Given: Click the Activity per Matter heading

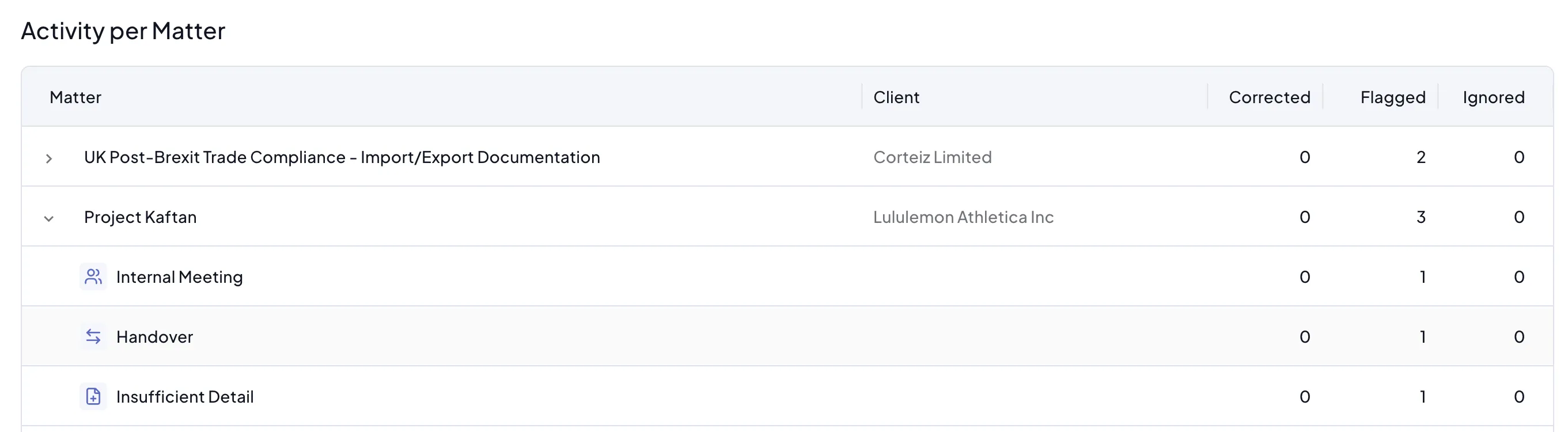Looking at the screenshot, I should (x=123, y=31).
